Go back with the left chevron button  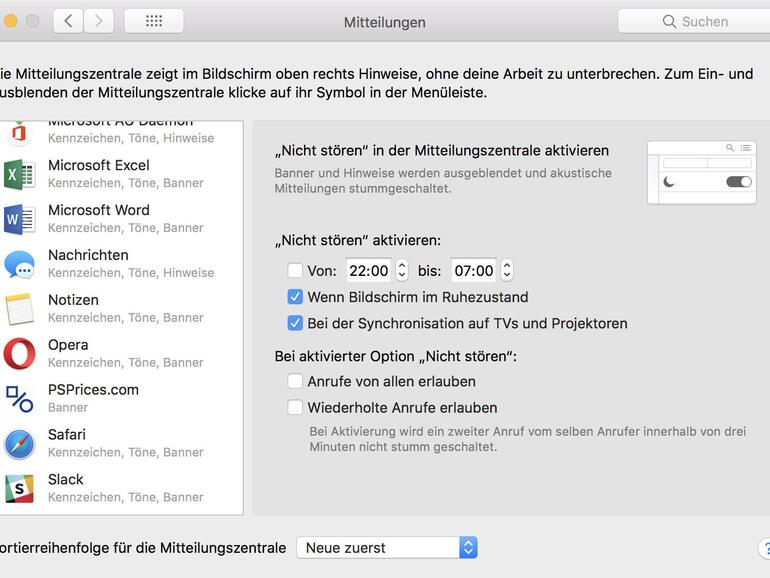[x=68, y=21]
